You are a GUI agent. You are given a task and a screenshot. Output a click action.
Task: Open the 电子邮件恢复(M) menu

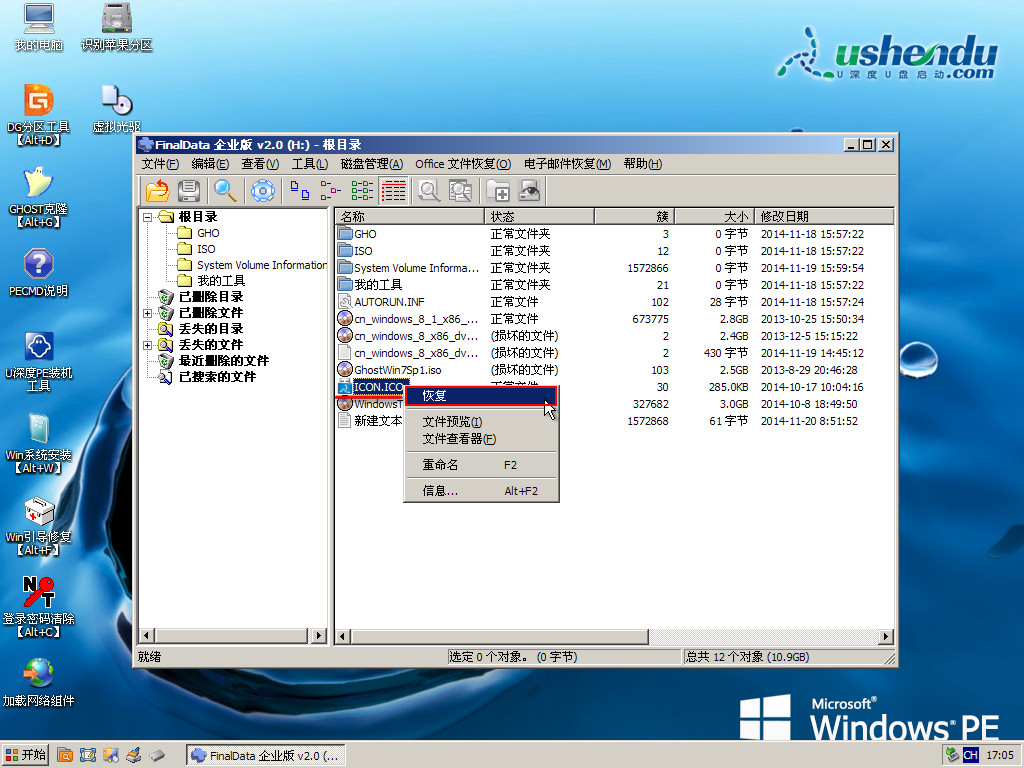click(x=567, y=164)
